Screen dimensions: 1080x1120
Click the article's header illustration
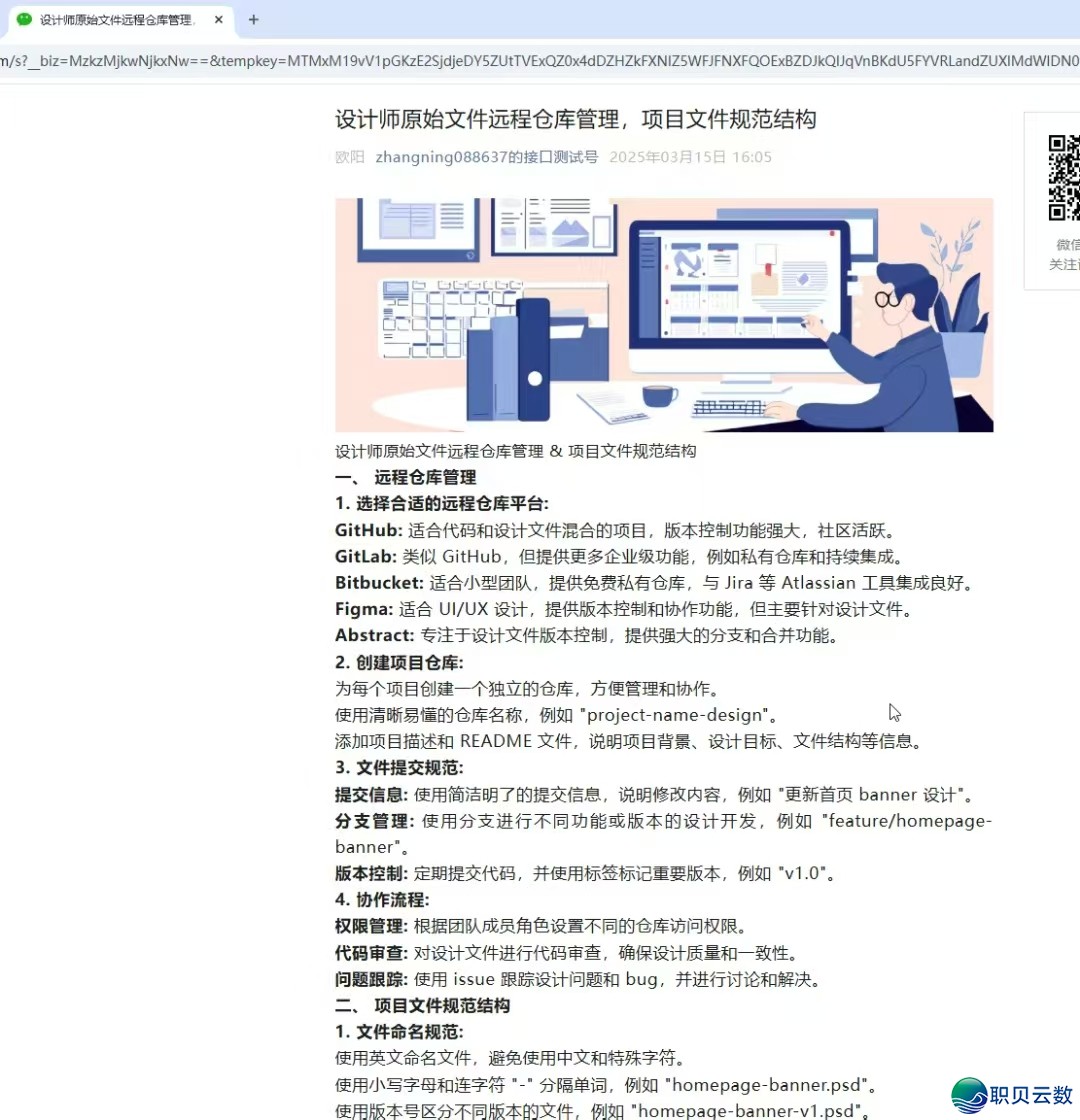pyautogui.click(x=664, y=314)
